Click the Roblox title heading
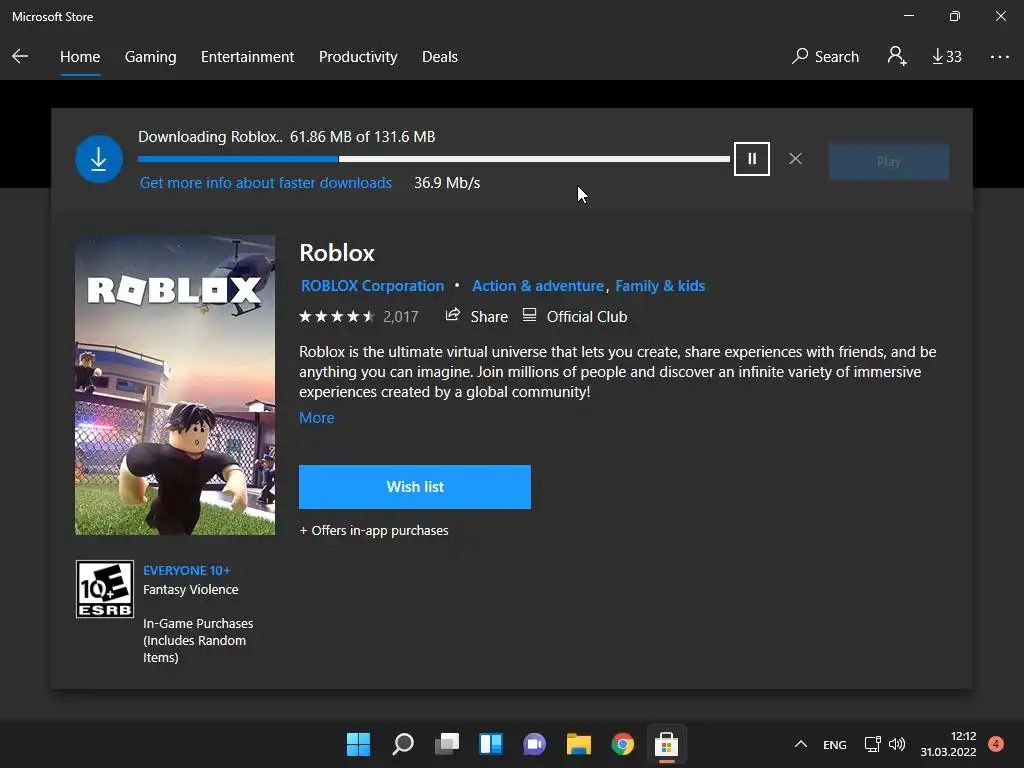This screenshot has height=768, width=1024. pyautogui.click(x=337, y=253)
